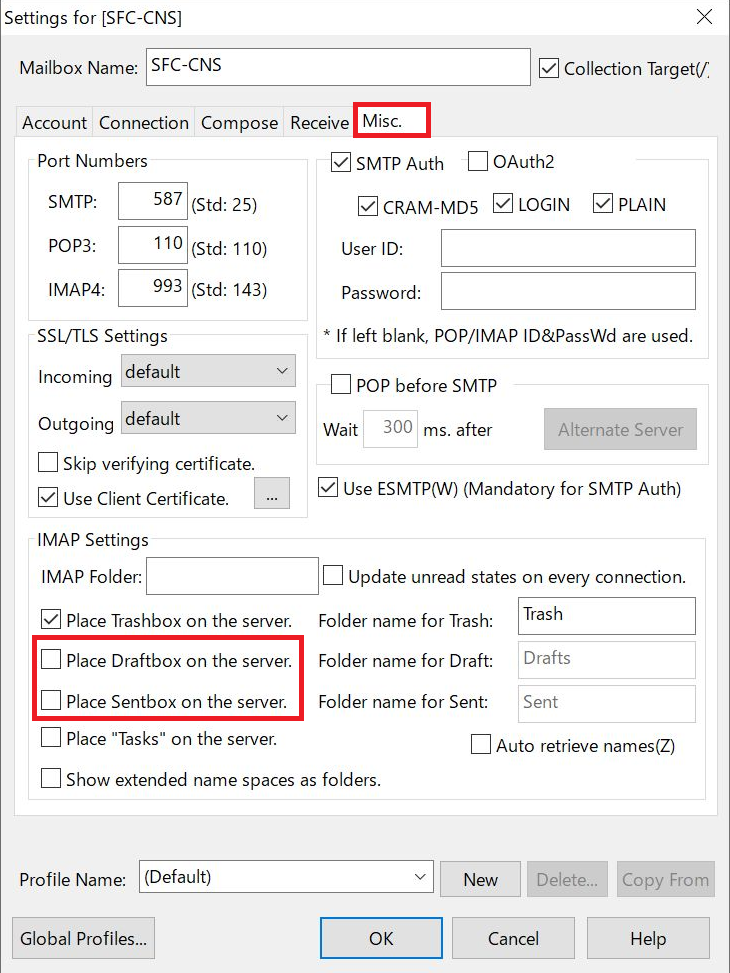Switch to the Account tab
Image resolution: width=730 pixels, height=973 pixels.
click(x=54, y=123)
